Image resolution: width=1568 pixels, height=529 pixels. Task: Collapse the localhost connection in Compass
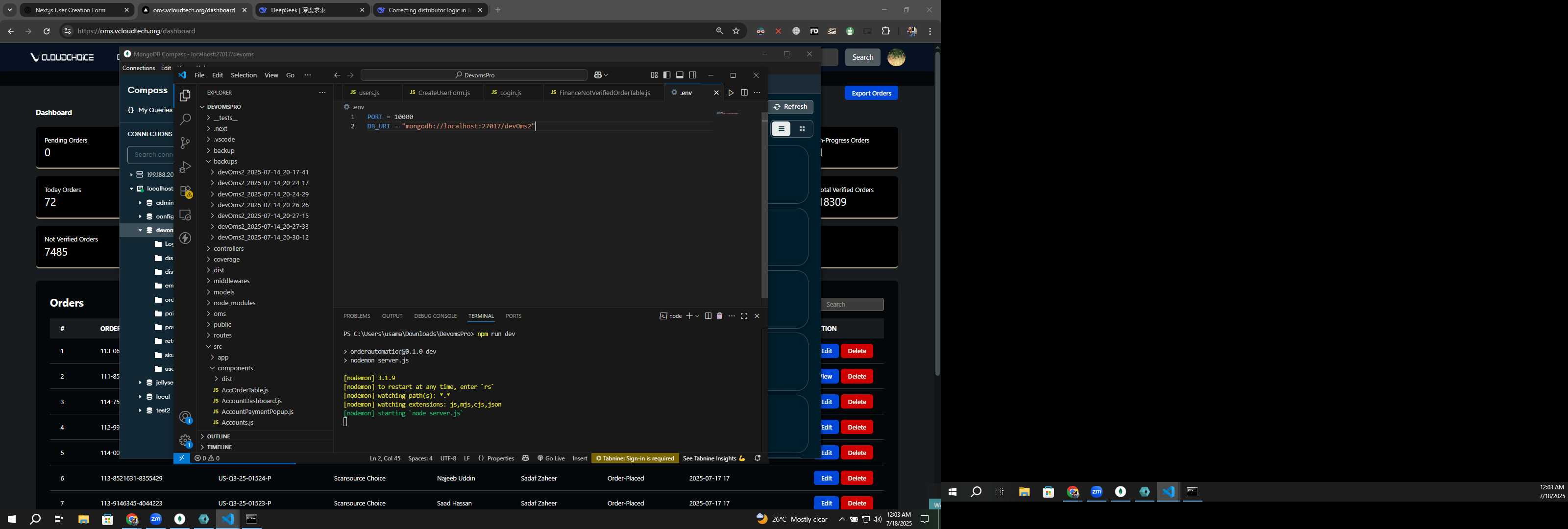(x=131, y=189)
